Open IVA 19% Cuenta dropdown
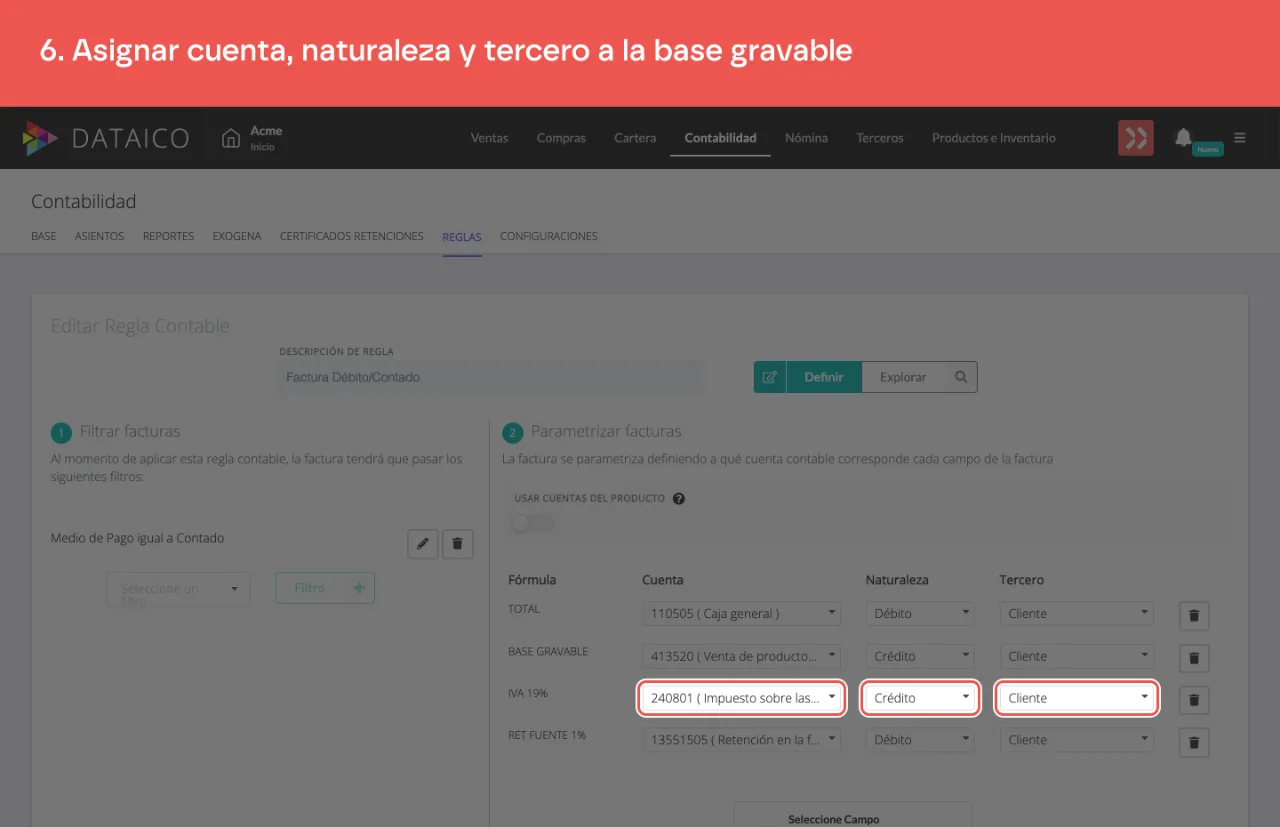Viewport: 1280px width, 827px height. [x=743, y=698]
